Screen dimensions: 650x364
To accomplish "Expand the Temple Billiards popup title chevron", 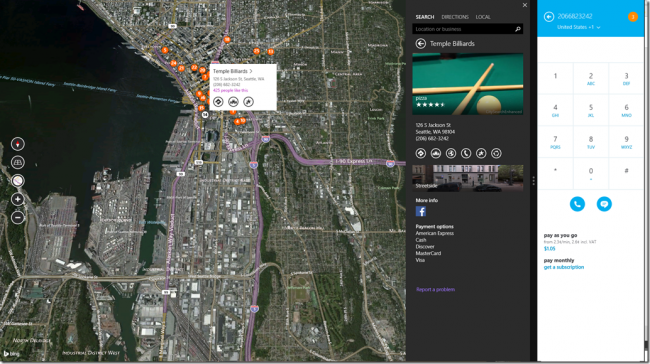I will pos(251,71).
